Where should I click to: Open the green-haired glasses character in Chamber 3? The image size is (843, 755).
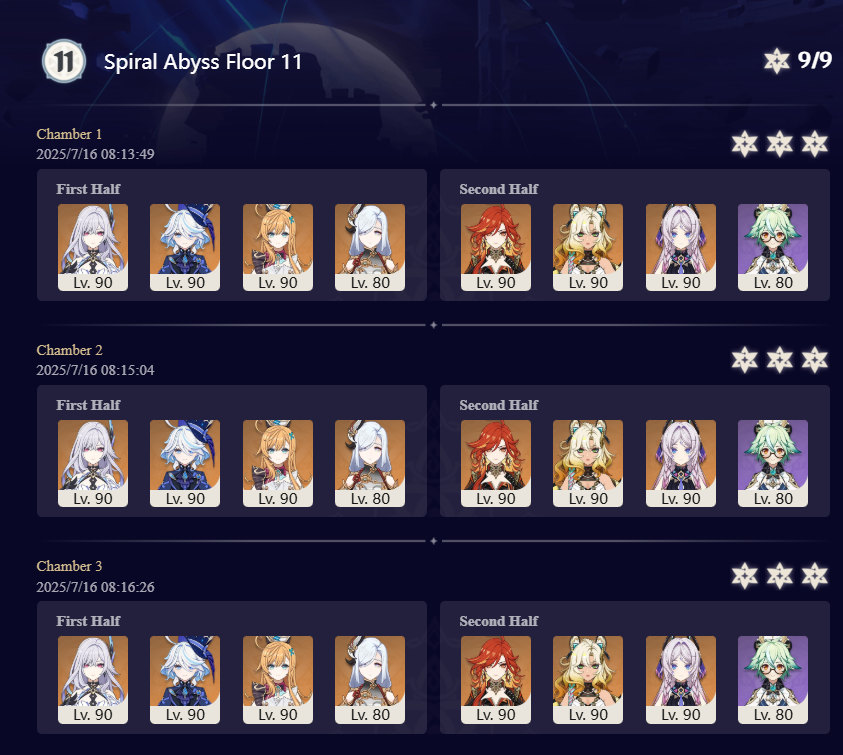point(773,680)
